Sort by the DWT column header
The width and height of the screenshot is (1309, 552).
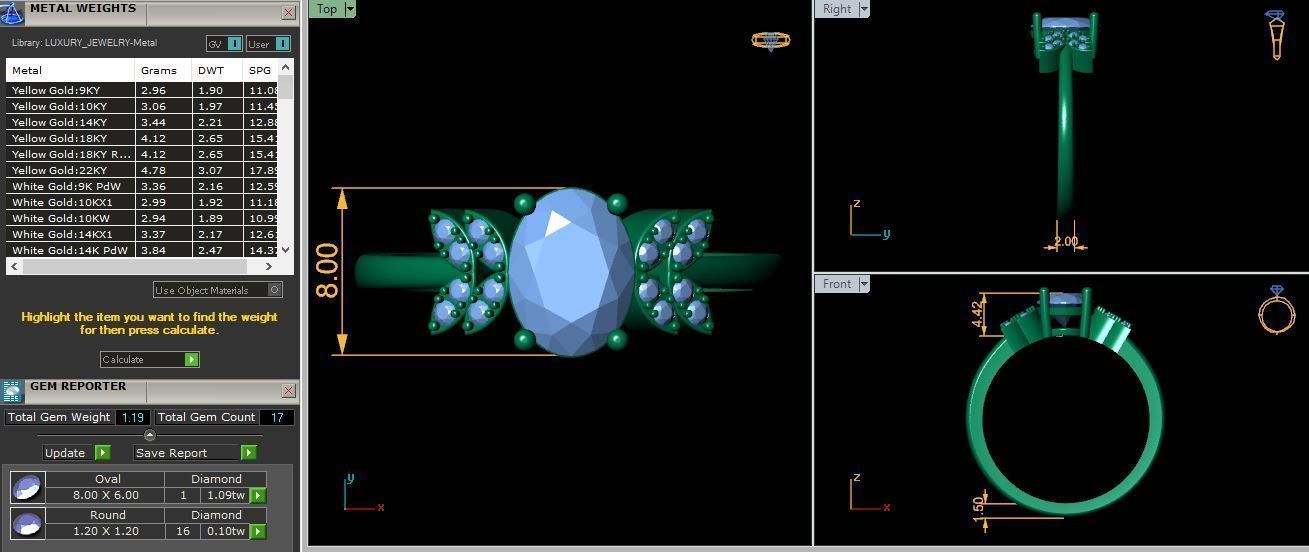tap(217, 70)
